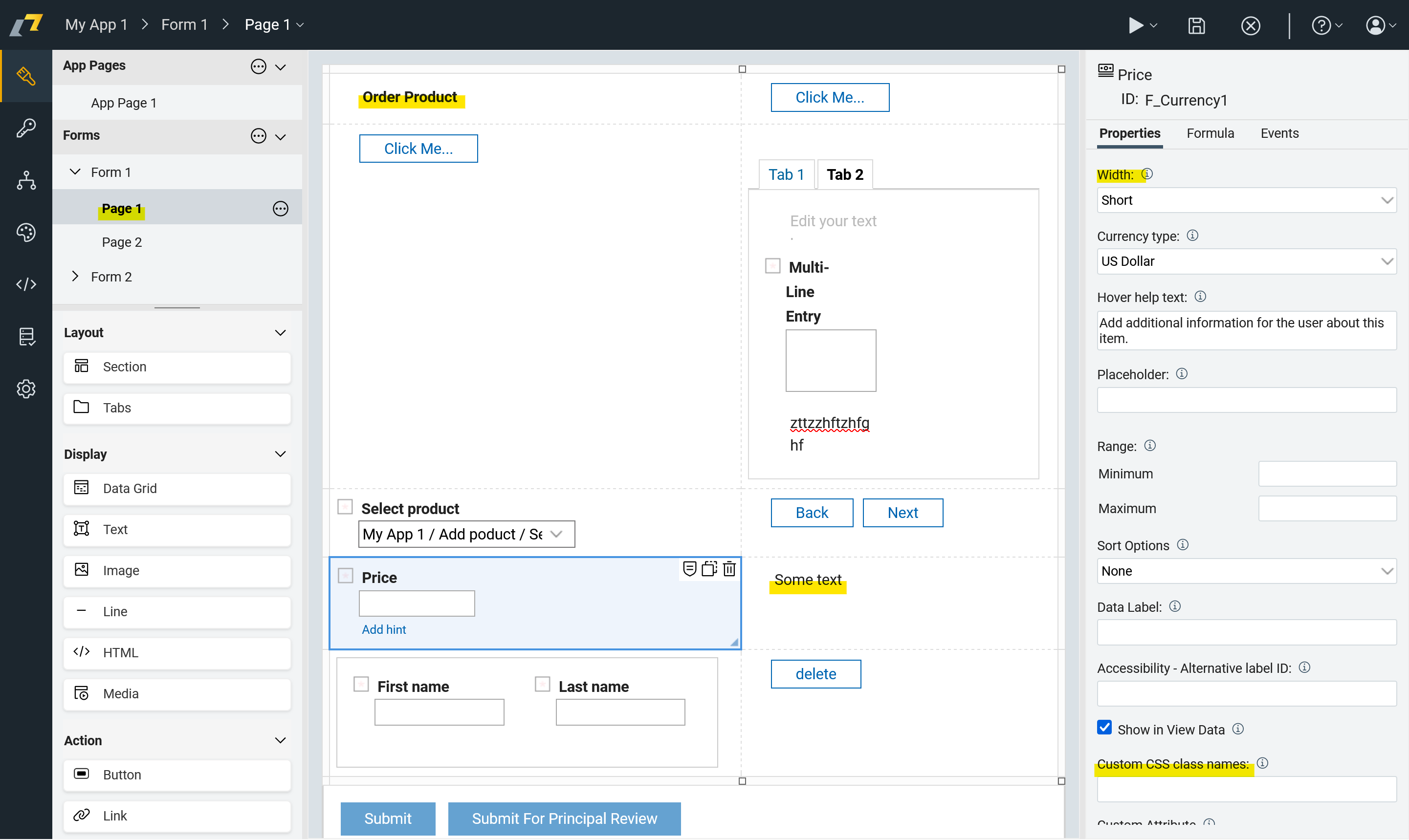The height and width of the screenshot is (840, 1409).
Task: Switch to the Formula tab
Action: pyautogui.click(x=1210, y=133)
